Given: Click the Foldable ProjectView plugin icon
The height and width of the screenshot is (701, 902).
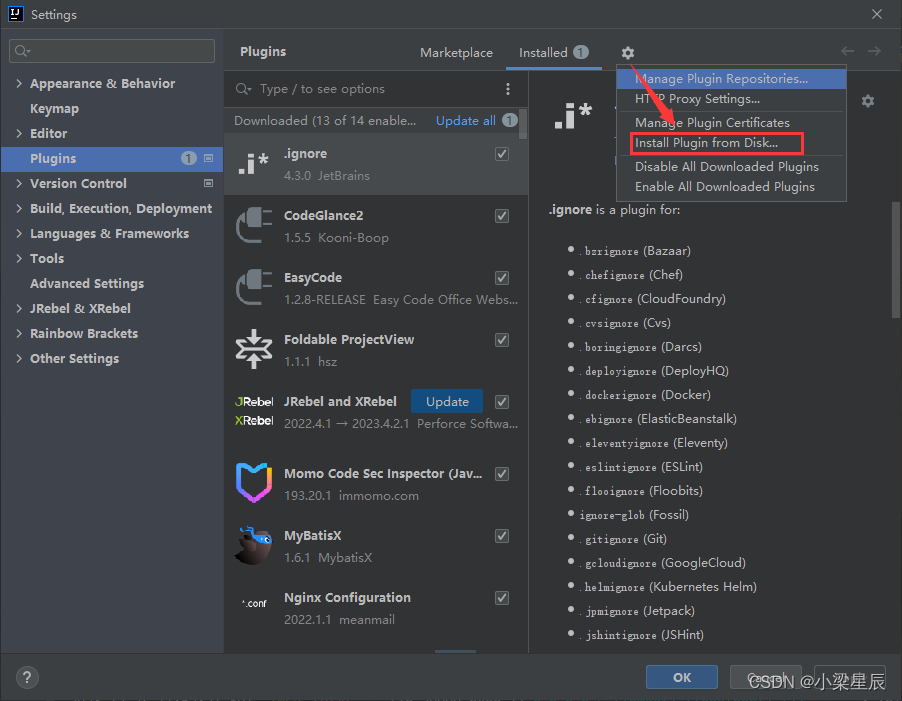Looking at the screenshot, I should click(254, 349).
